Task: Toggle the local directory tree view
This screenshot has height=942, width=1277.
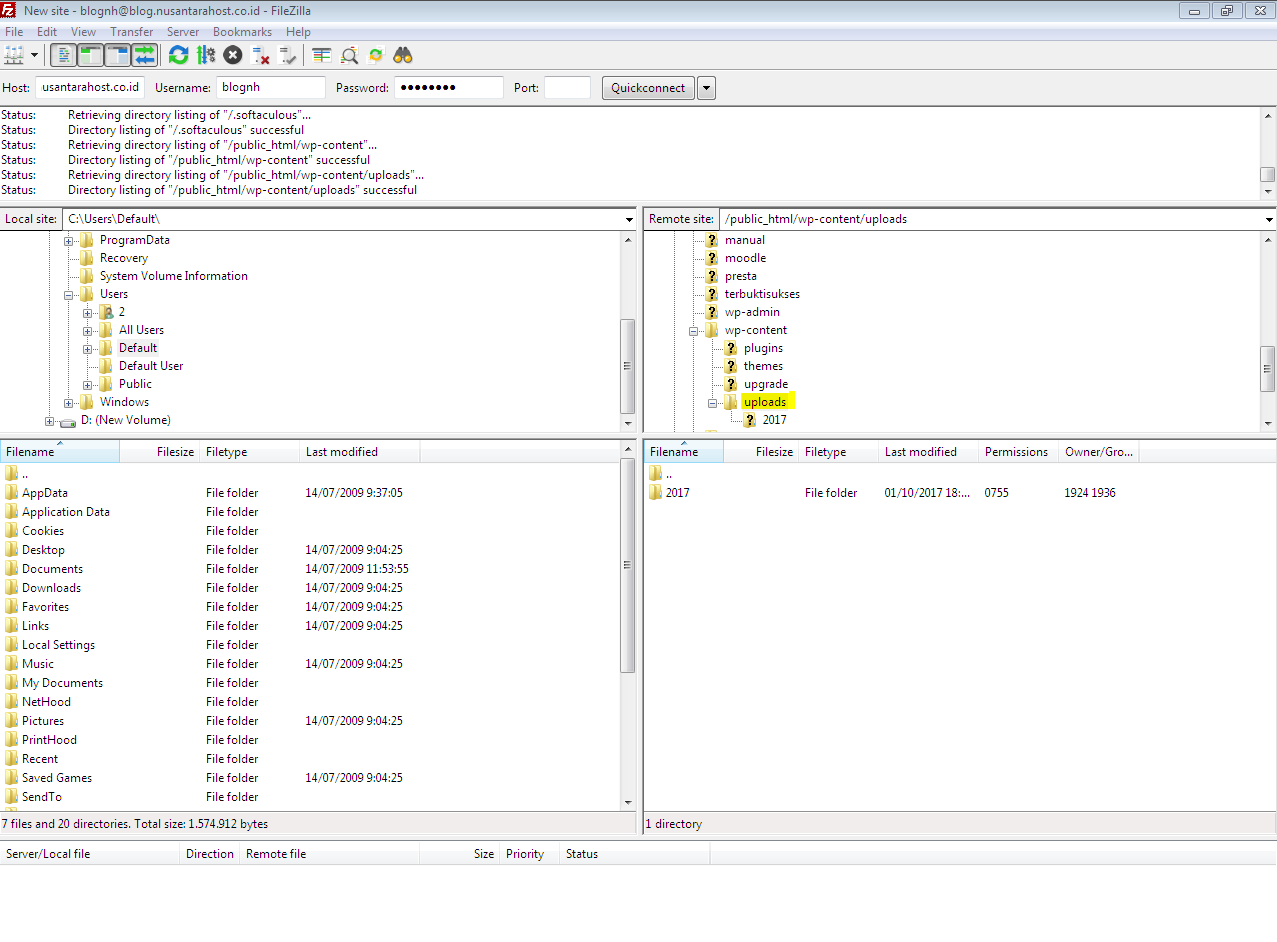Action: (x=90, y=55)
